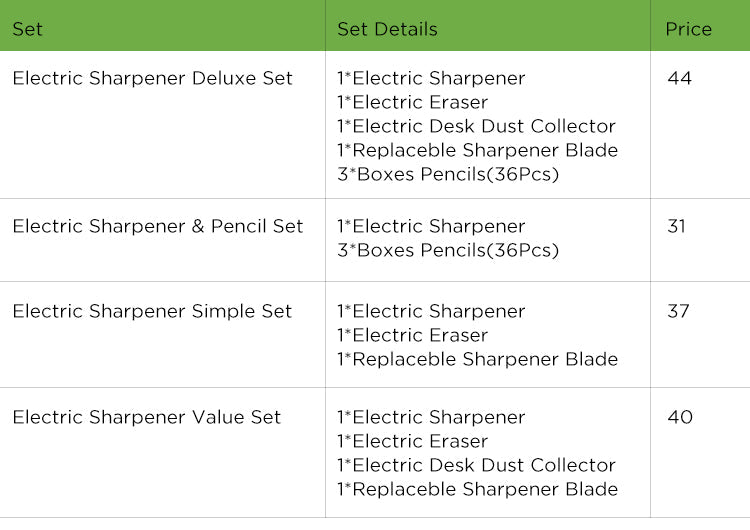The height and width of the screenshot is (530, 750).
Task: Click 1*Replaceble Sharpener Blade in Simple Set
Action: click(x=478, y=359)
